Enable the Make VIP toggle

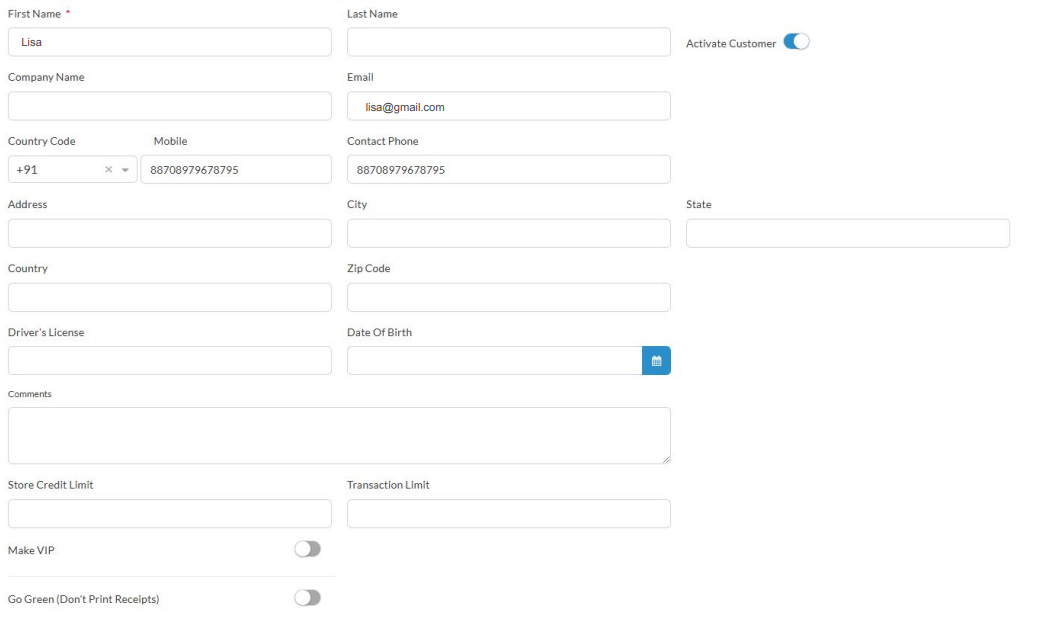point(307,549)
